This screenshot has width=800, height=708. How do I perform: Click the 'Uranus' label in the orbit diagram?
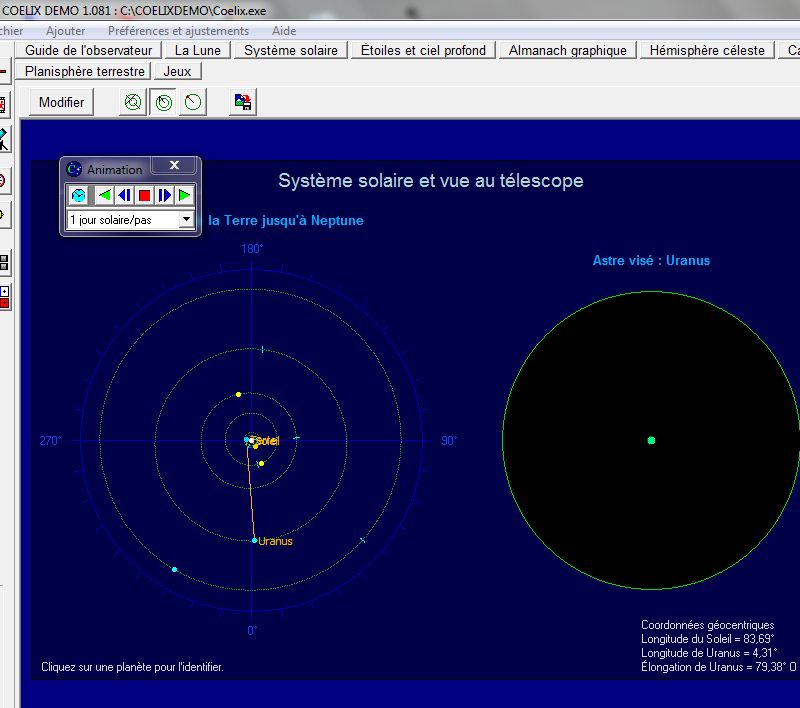pos(275,541)
